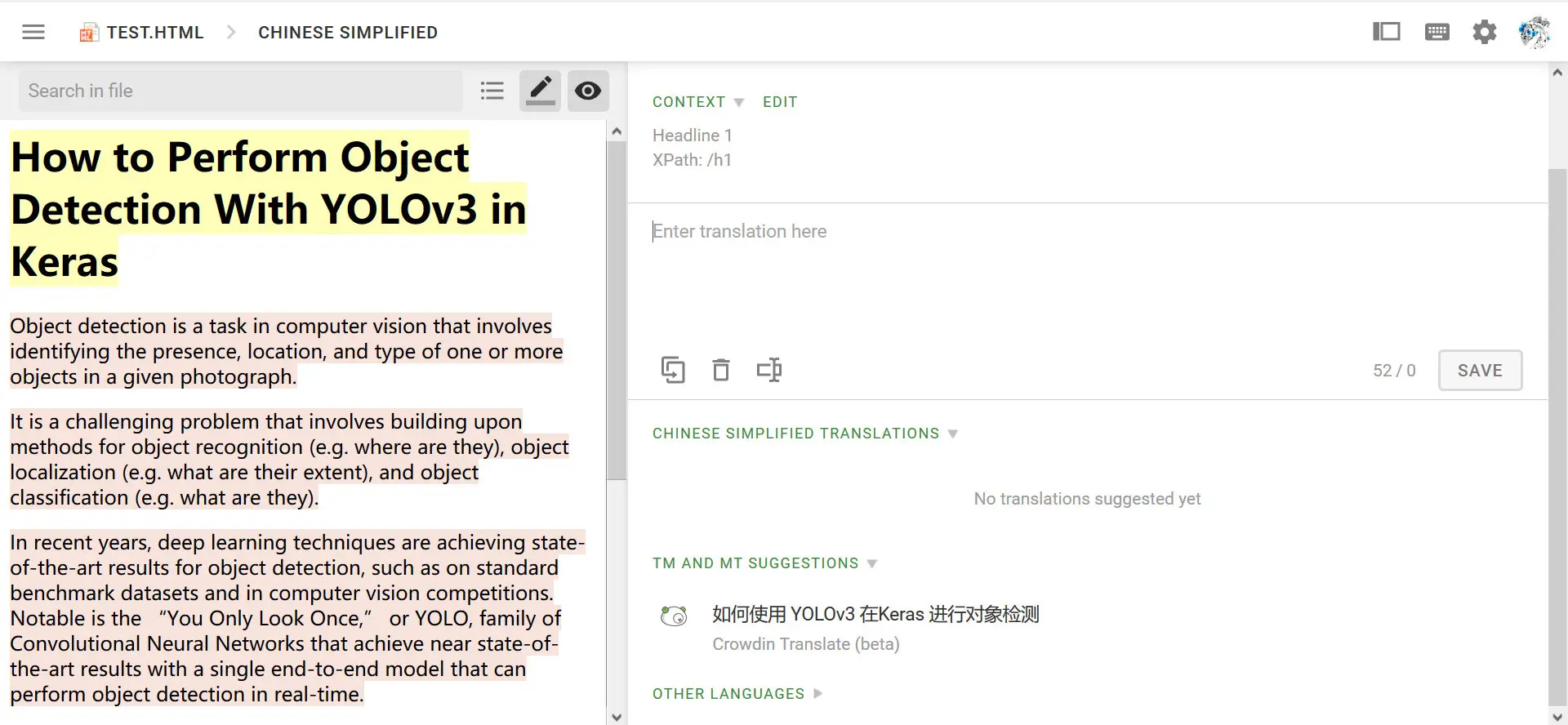Click the 'XPath: /h1' context text
Viewport: 1568px width, 725px height.
point(692,160)
